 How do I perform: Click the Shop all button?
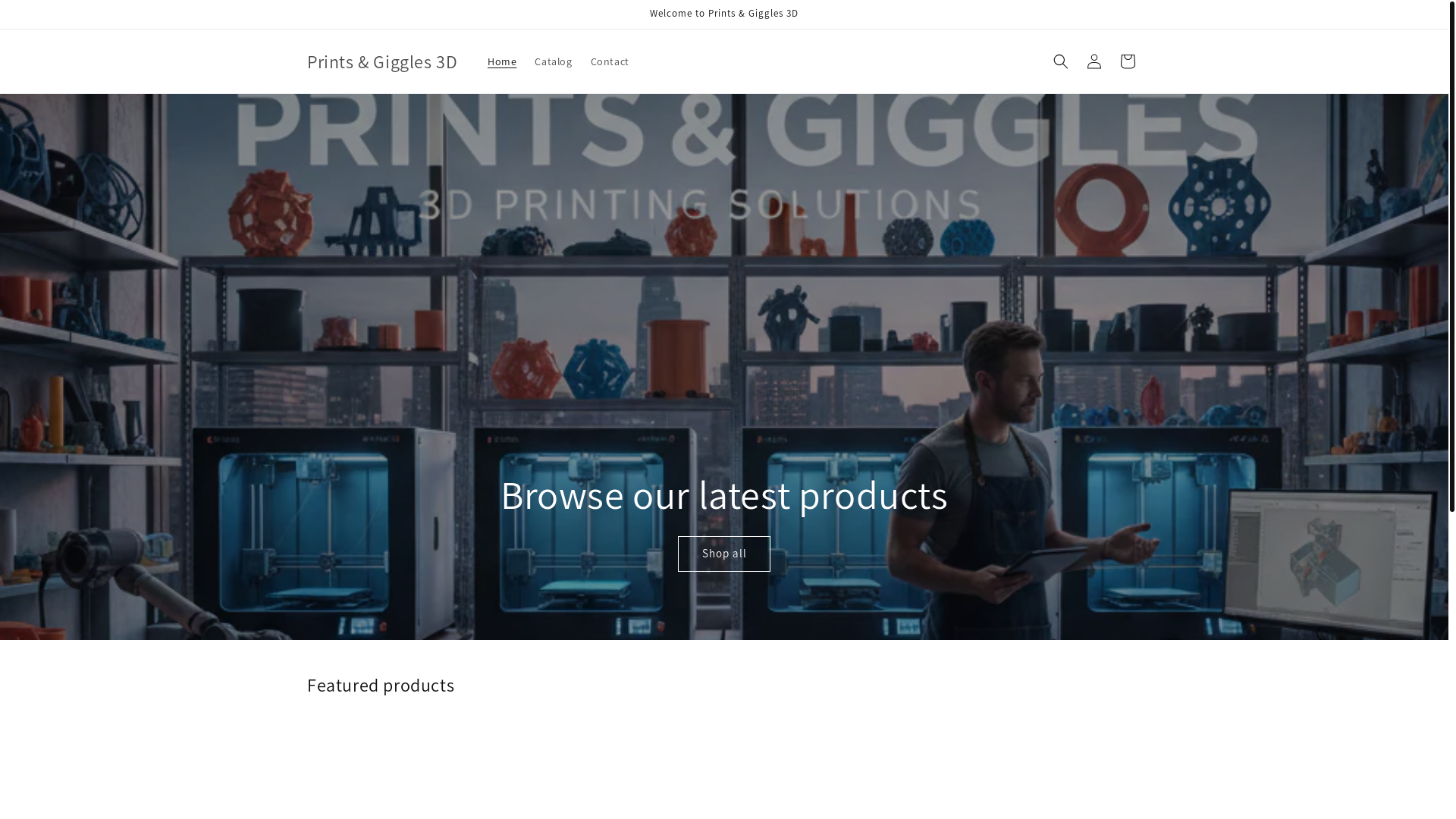723,554
